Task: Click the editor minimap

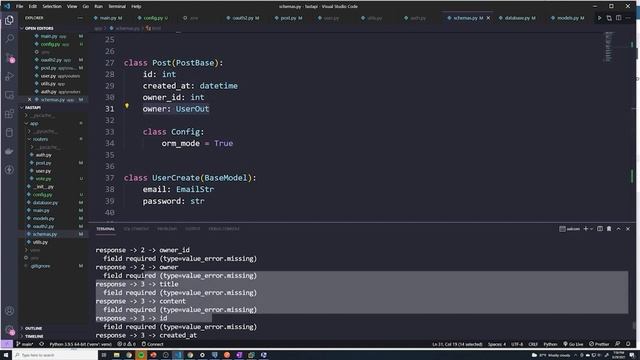Action: click(609, 47)
